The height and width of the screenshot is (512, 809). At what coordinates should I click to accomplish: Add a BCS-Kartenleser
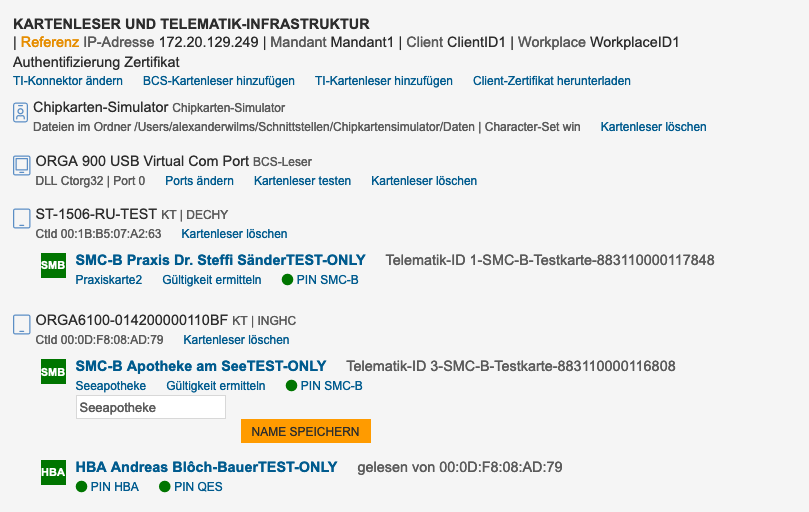[218, 81]
